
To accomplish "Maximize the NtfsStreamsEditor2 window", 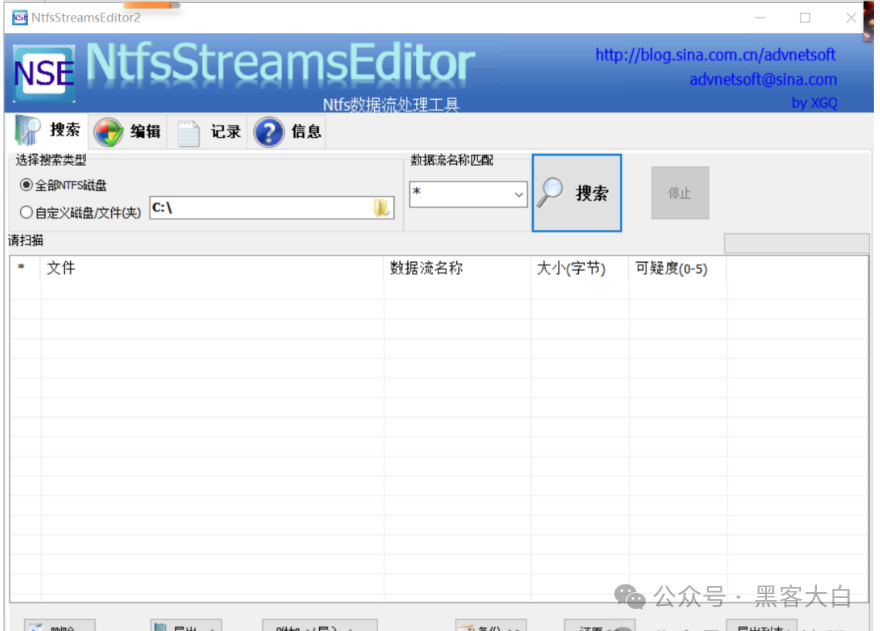I will point(805,17).
